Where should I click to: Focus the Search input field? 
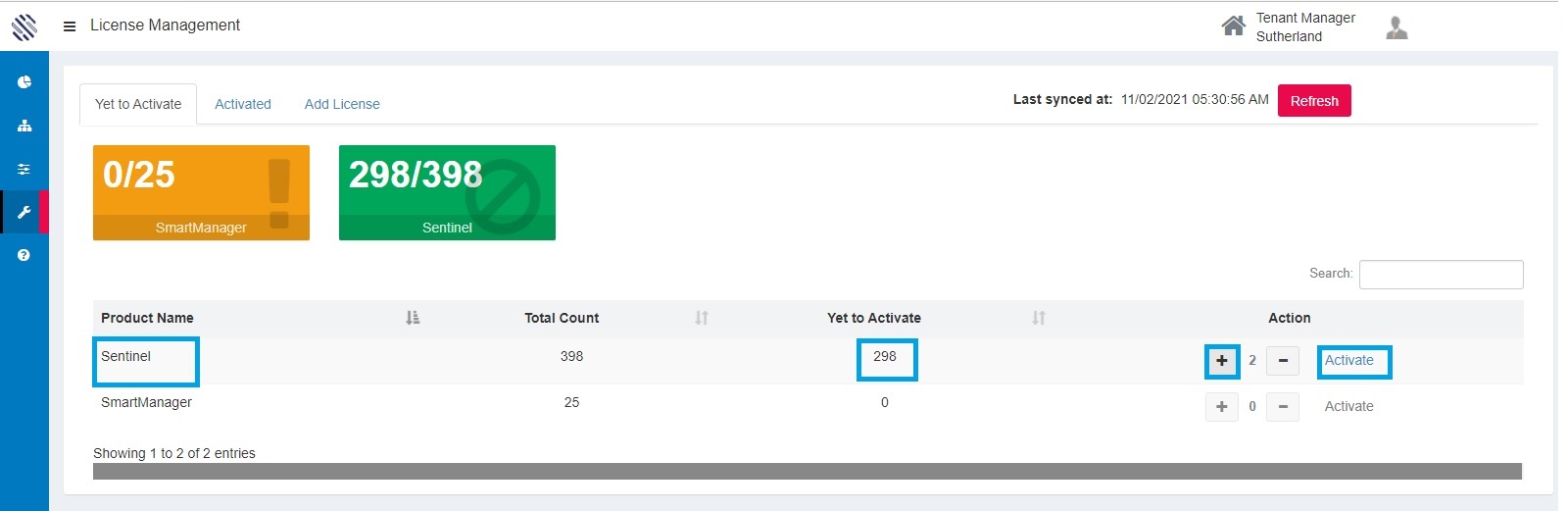tap(1441, 275)
